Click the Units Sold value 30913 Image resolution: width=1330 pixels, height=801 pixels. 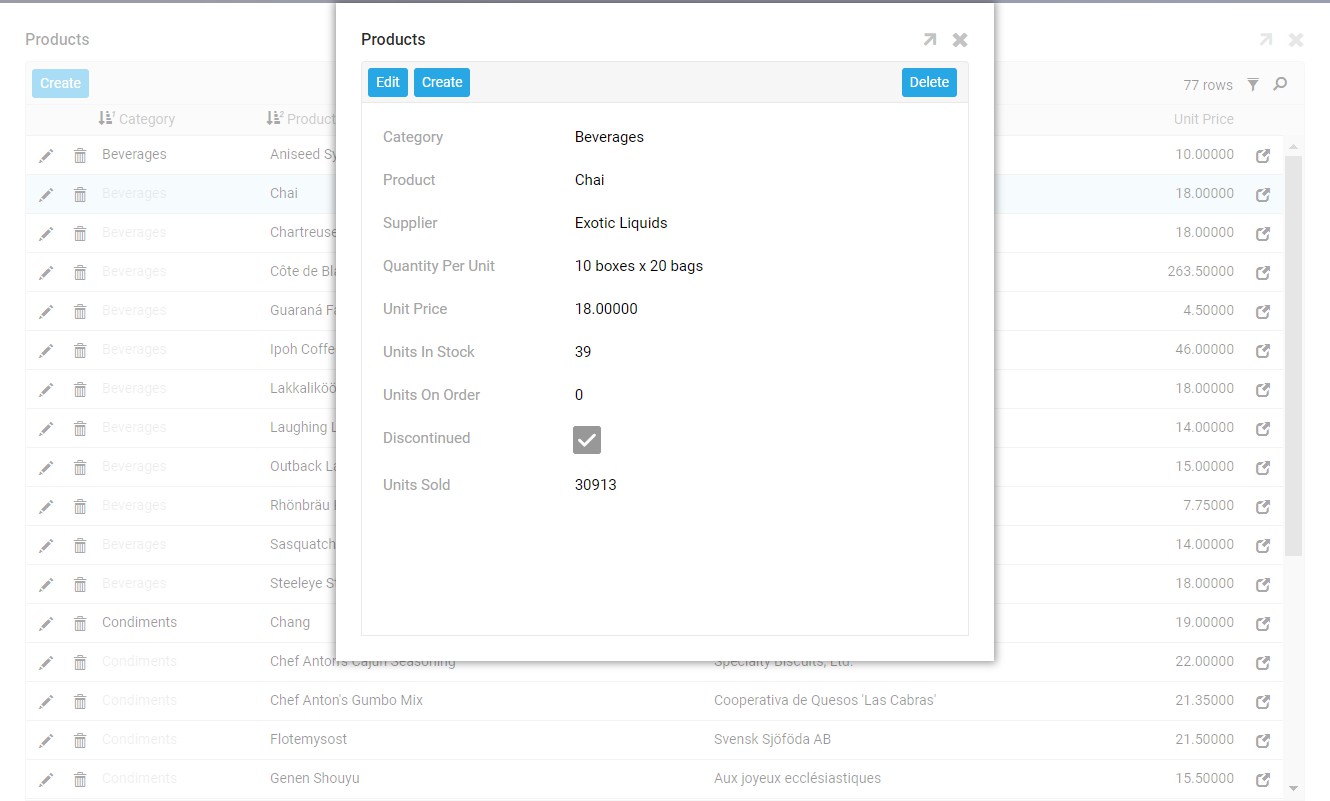596,485
